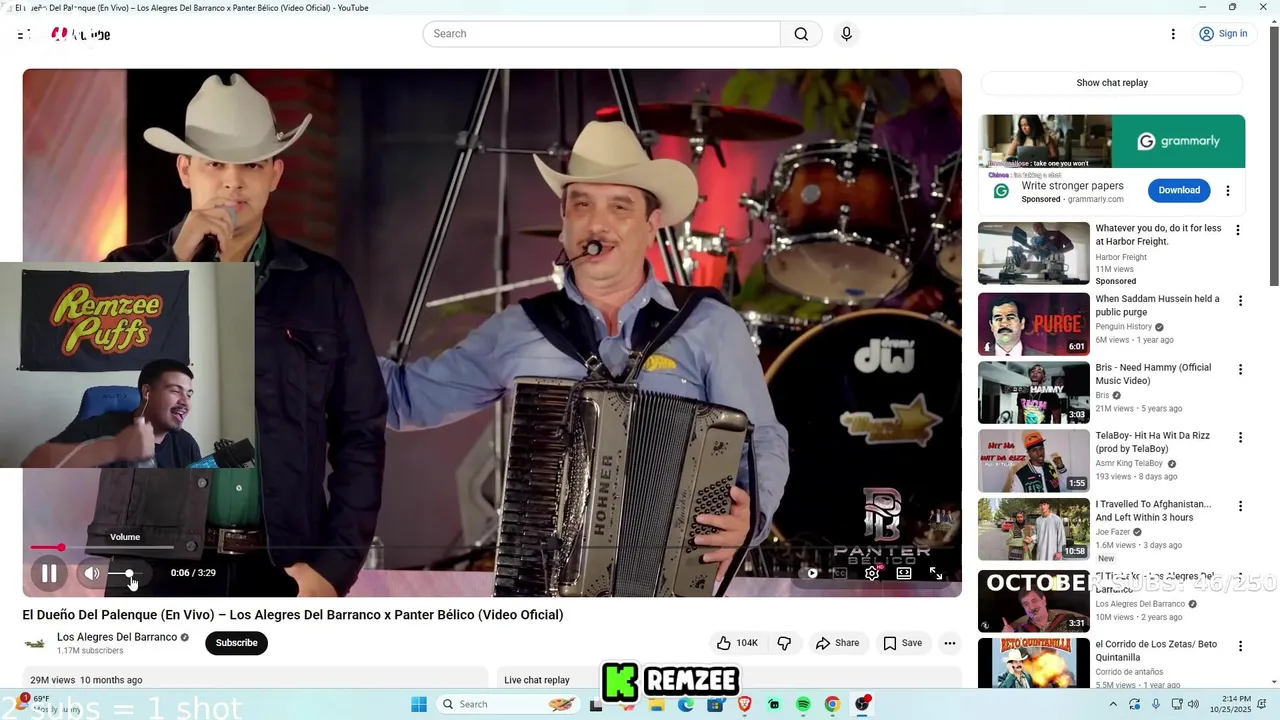Click Sign in button
This screenshot has height=720, width=1280.
(1223, 34)
